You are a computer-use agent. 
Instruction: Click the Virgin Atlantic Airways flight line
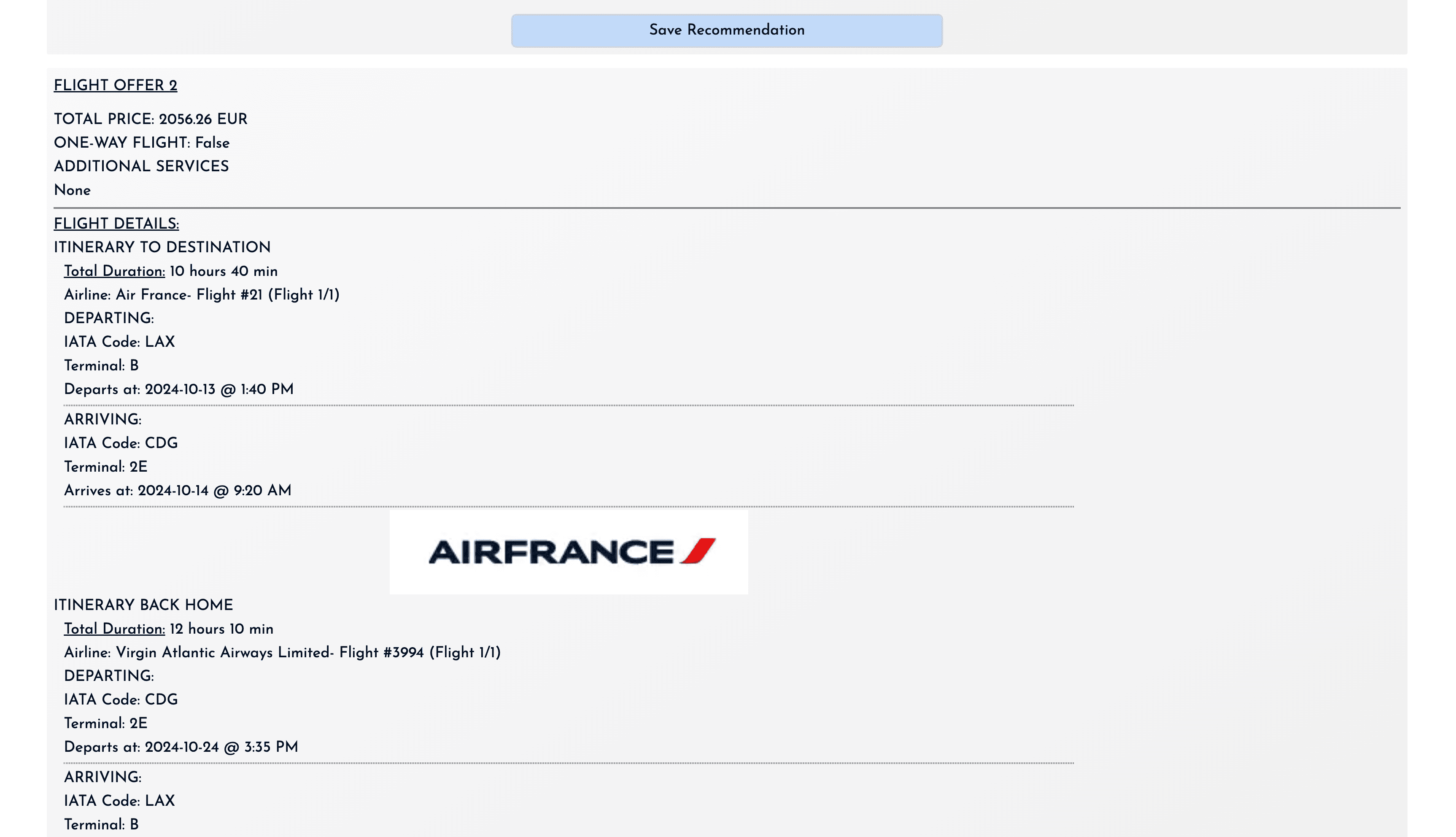(x=283, y=653)
